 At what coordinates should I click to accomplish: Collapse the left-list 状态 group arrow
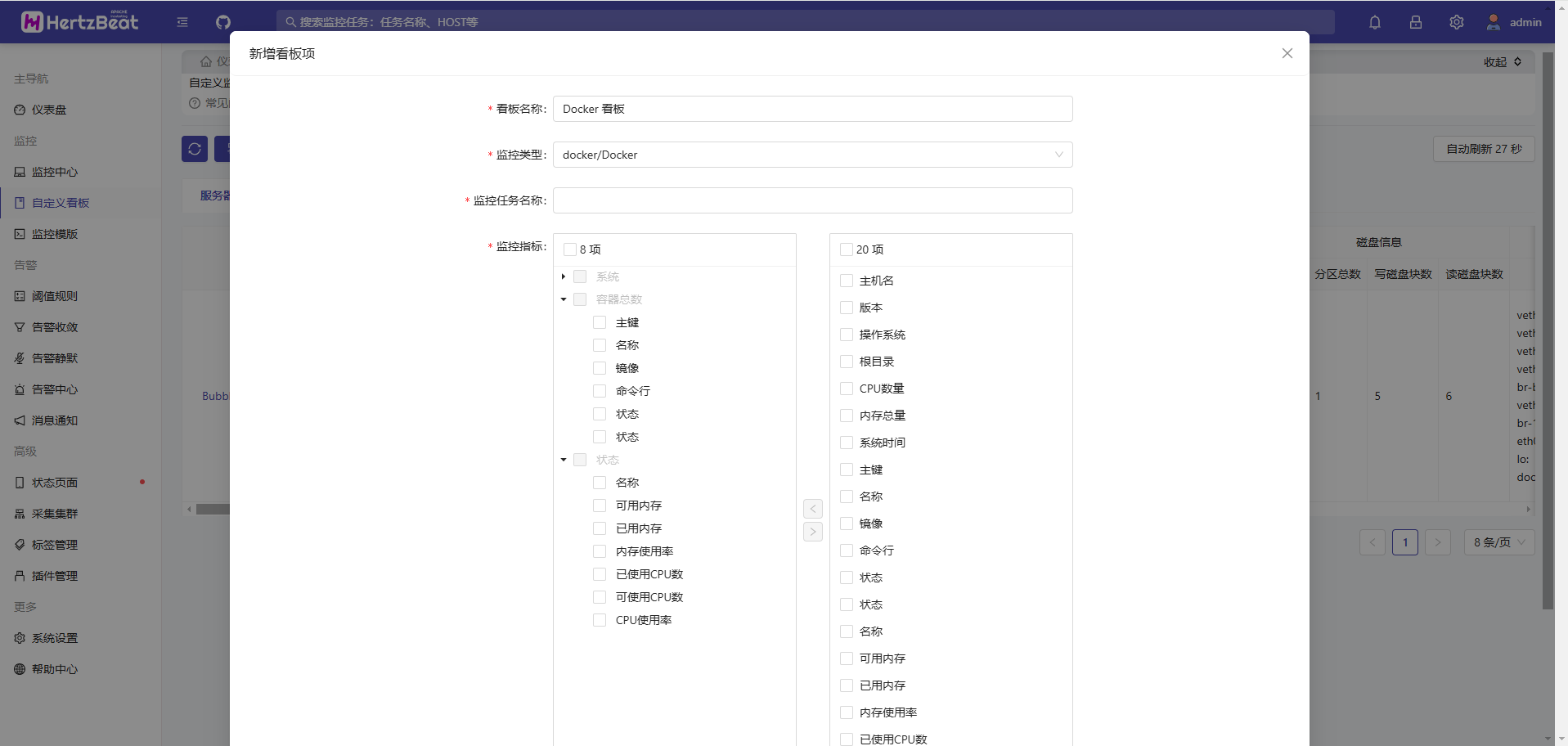564,460
